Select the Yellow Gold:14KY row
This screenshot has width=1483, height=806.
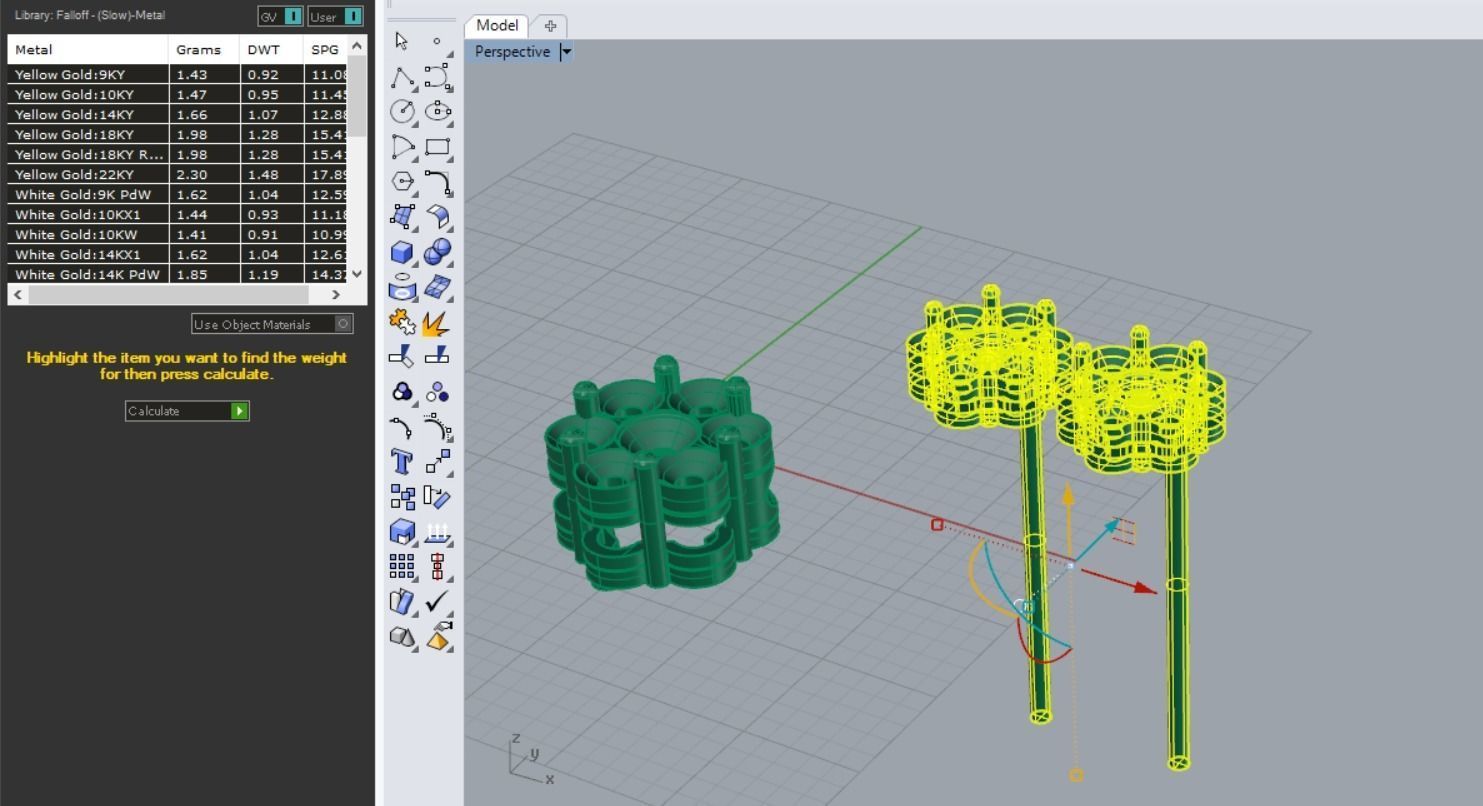point(178,114)
